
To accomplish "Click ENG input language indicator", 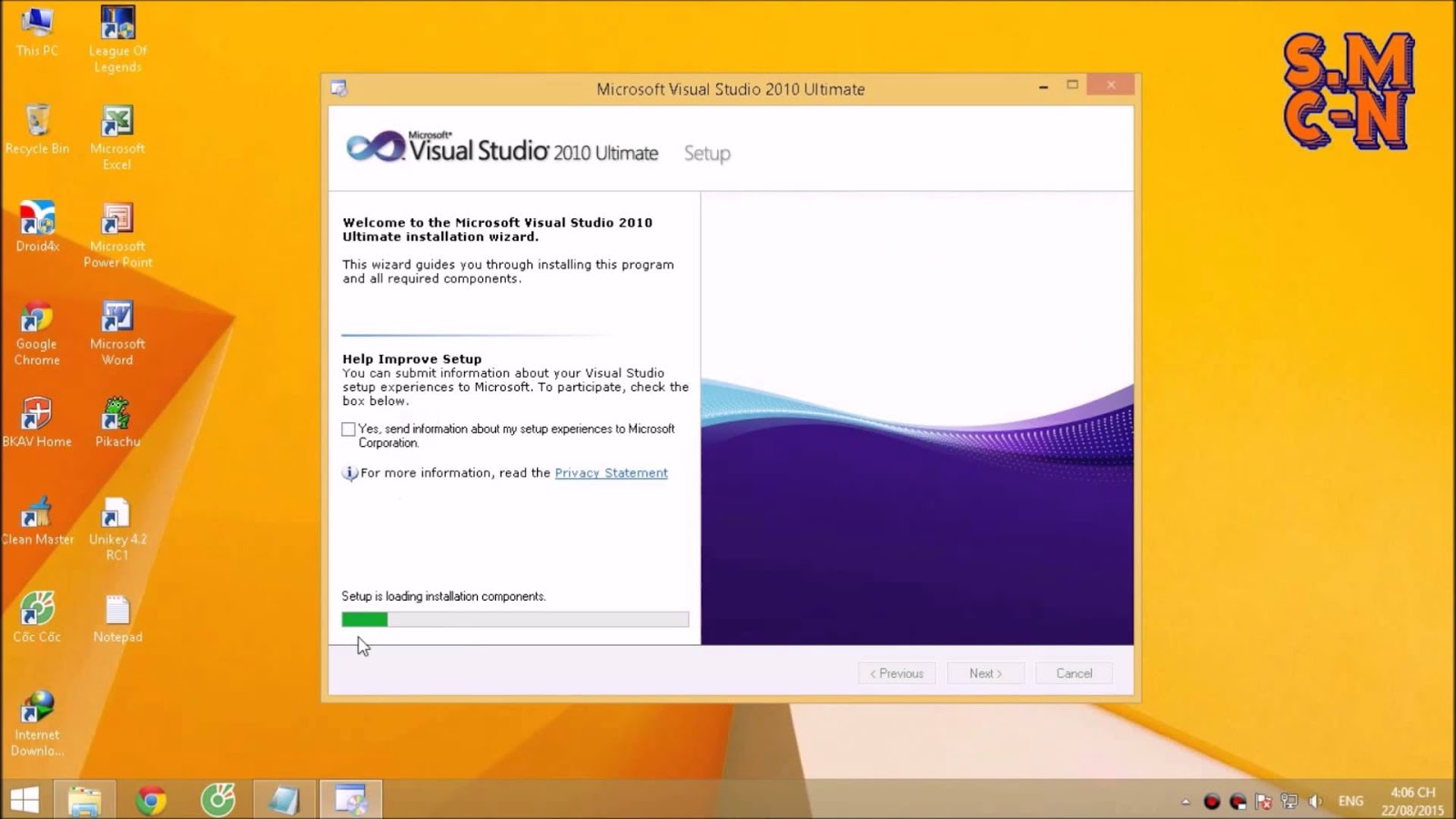I will click(1350, 801).
